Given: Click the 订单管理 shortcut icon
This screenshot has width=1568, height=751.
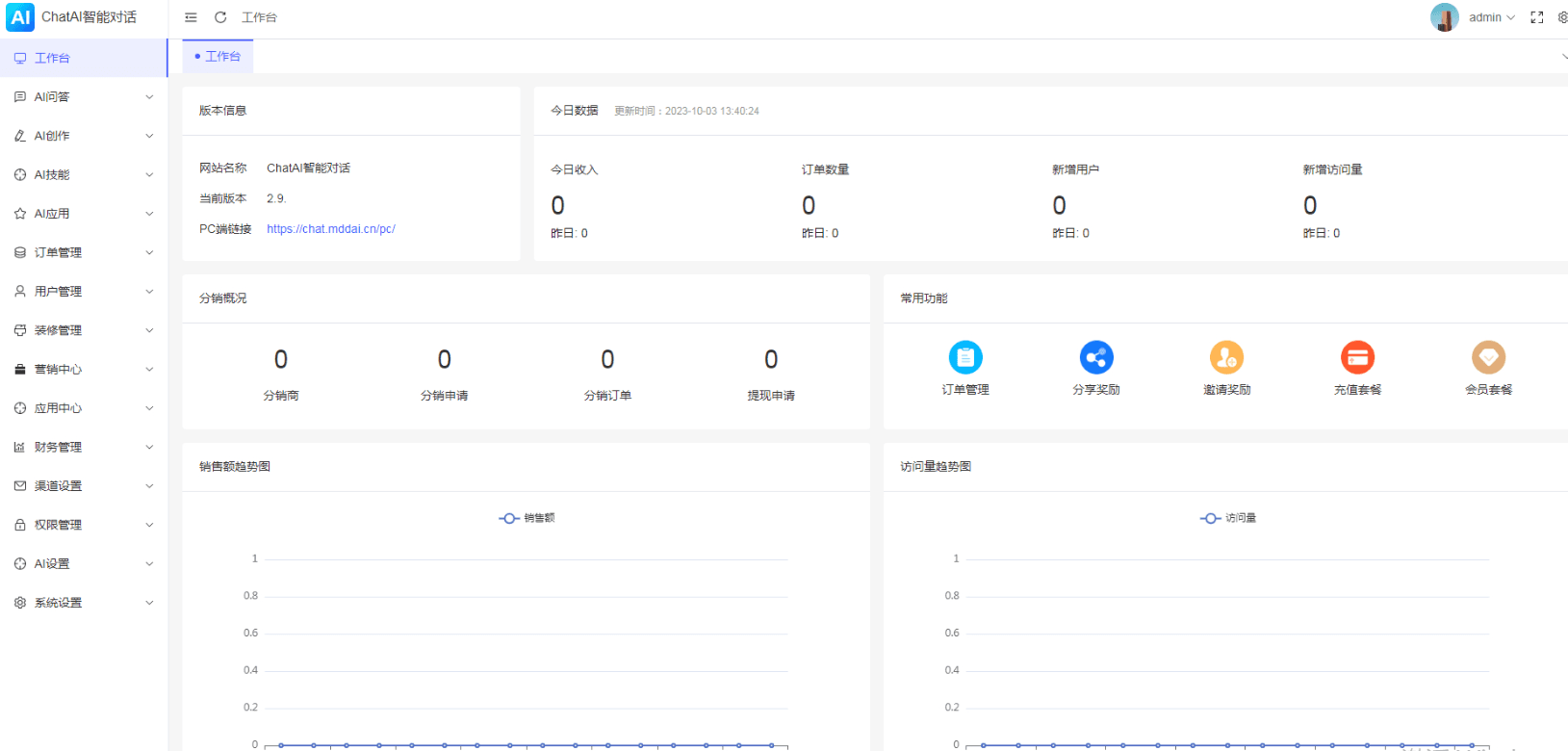Looking at the screenshot, I should pos(965,357).
